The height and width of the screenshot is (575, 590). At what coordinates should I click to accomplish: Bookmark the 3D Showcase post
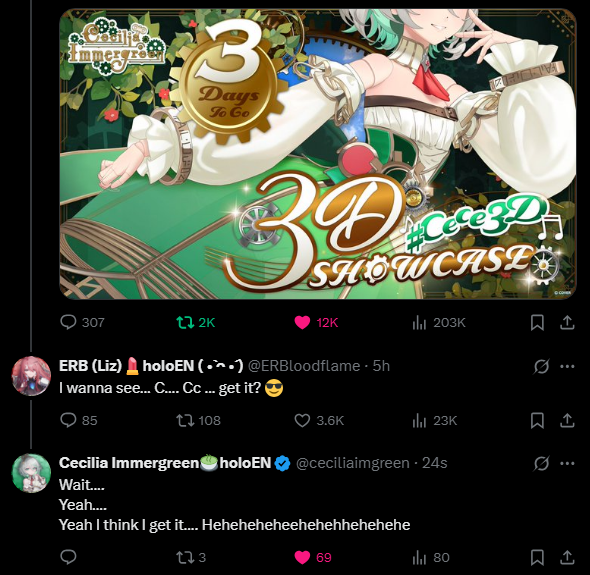(x=537, y=322)
